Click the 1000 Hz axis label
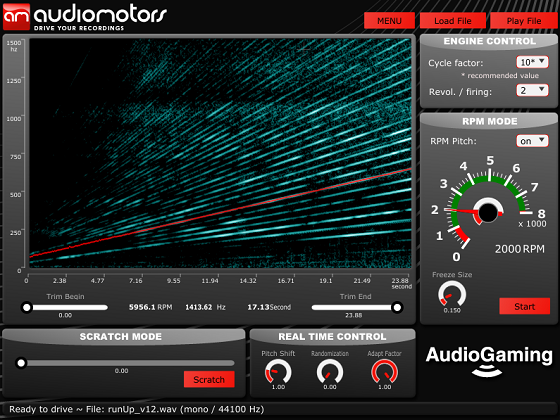560x420 pixels. point(14,119)
